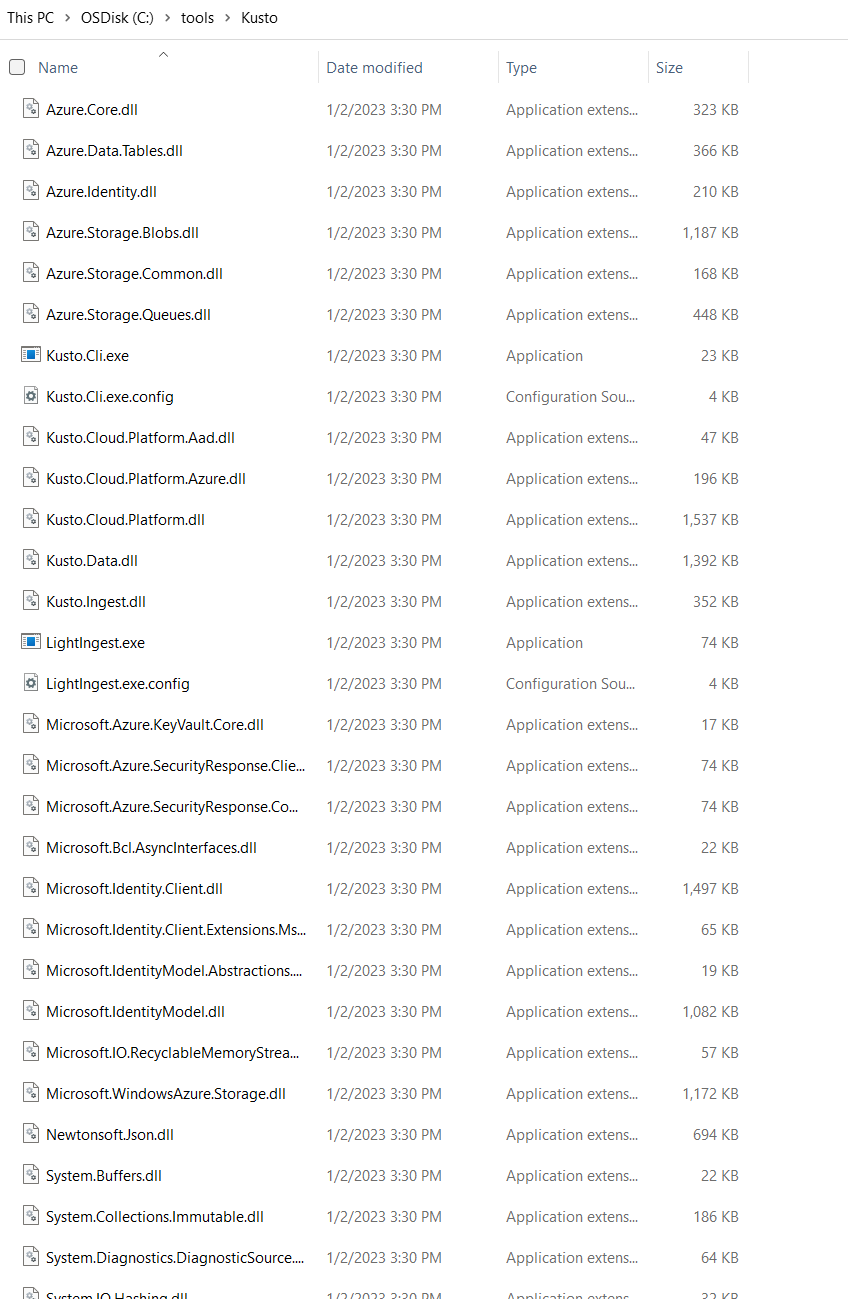Click the LightIngest.exe.config gear icon
The width and height of the screenshot is (848, 1312).
tap(30, 683)
